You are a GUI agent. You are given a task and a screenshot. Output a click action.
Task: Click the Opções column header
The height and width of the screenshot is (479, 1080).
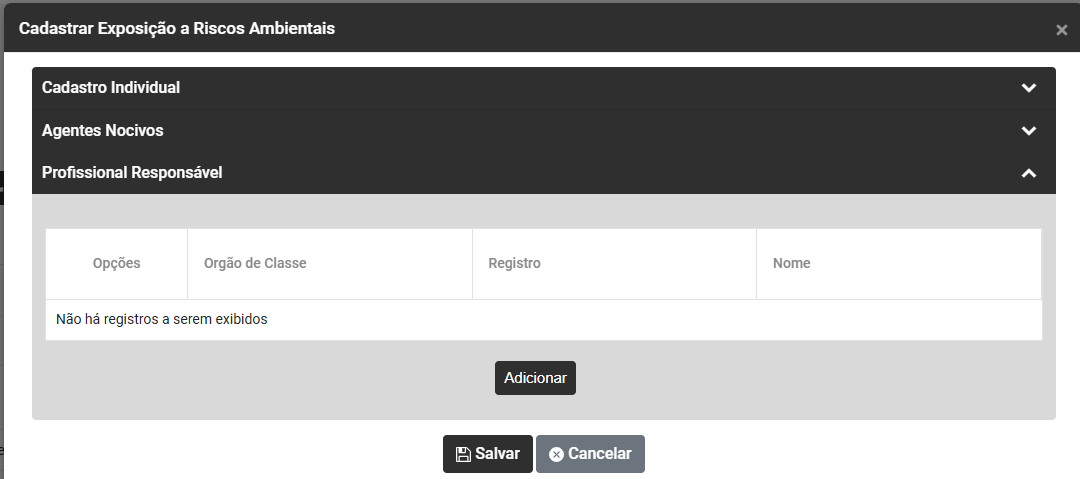coord(116,264)
